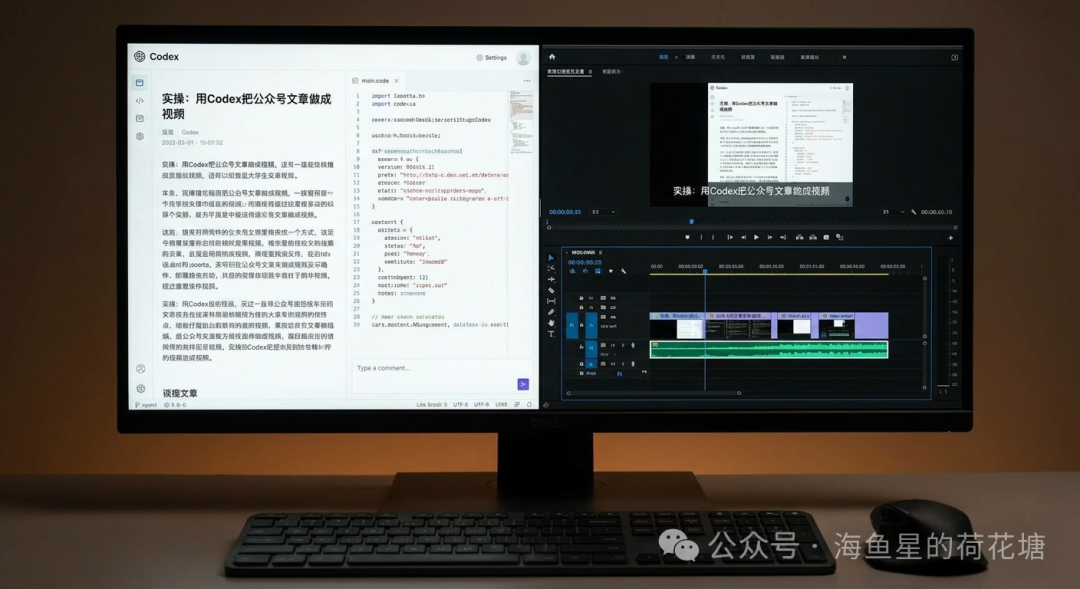
Task: Step back one frame in Program Monitor
Action: coord(743,237)
